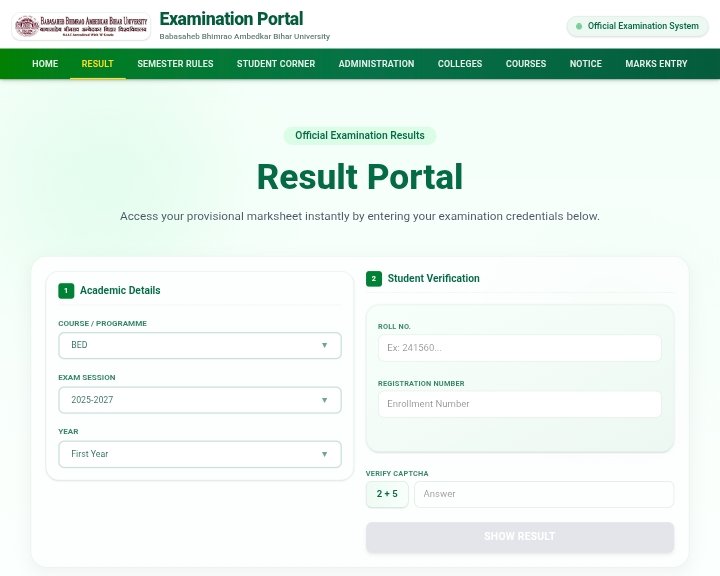
Task: Click the 2 + 5 captcha question box
Action: (x=387, y=494)
